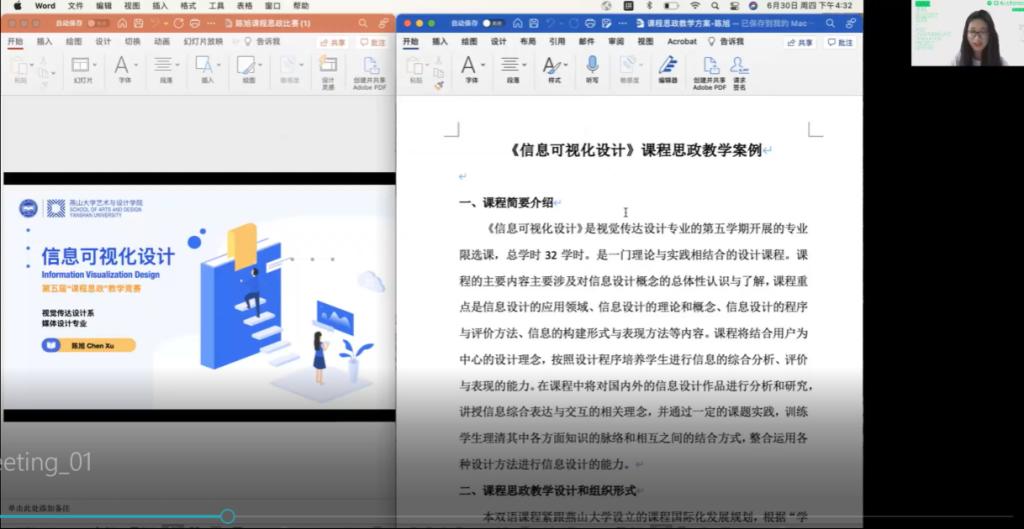Open the Transitions tab in PowerPoint

133,42
